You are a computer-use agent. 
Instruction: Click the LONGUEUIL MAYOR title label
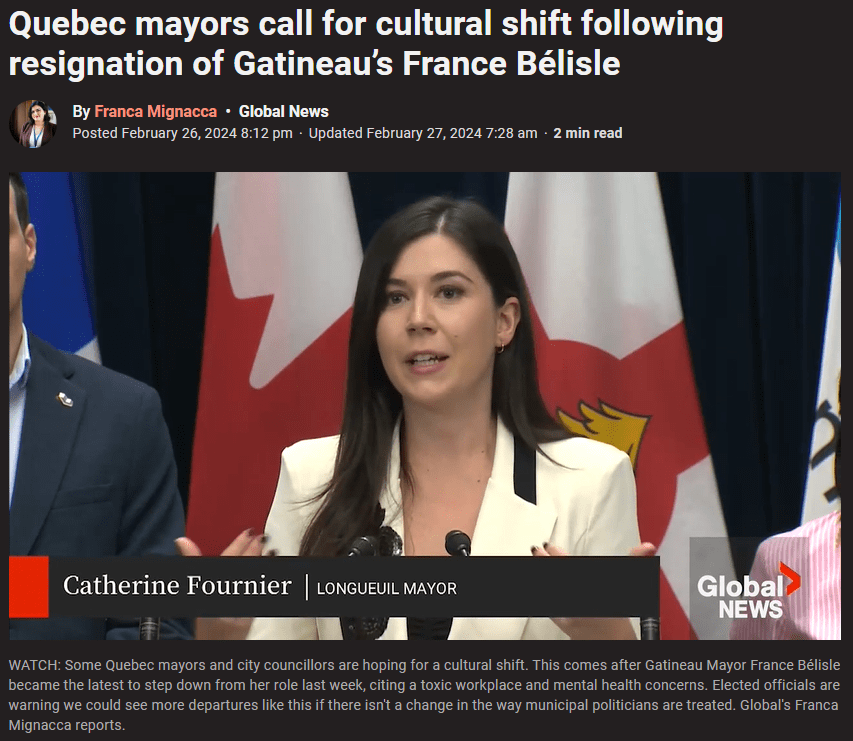pos(387,588)
